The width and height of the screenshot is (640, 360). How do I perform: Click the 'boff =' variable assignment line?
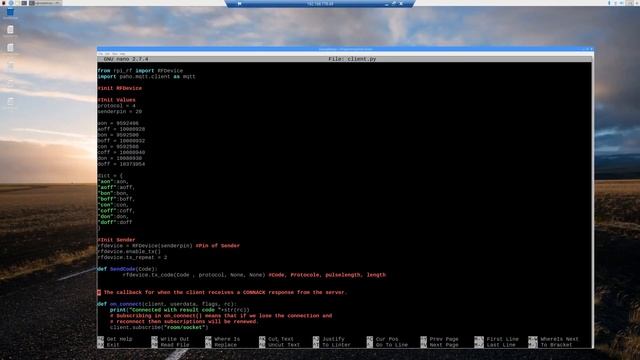tap(121, 141)
